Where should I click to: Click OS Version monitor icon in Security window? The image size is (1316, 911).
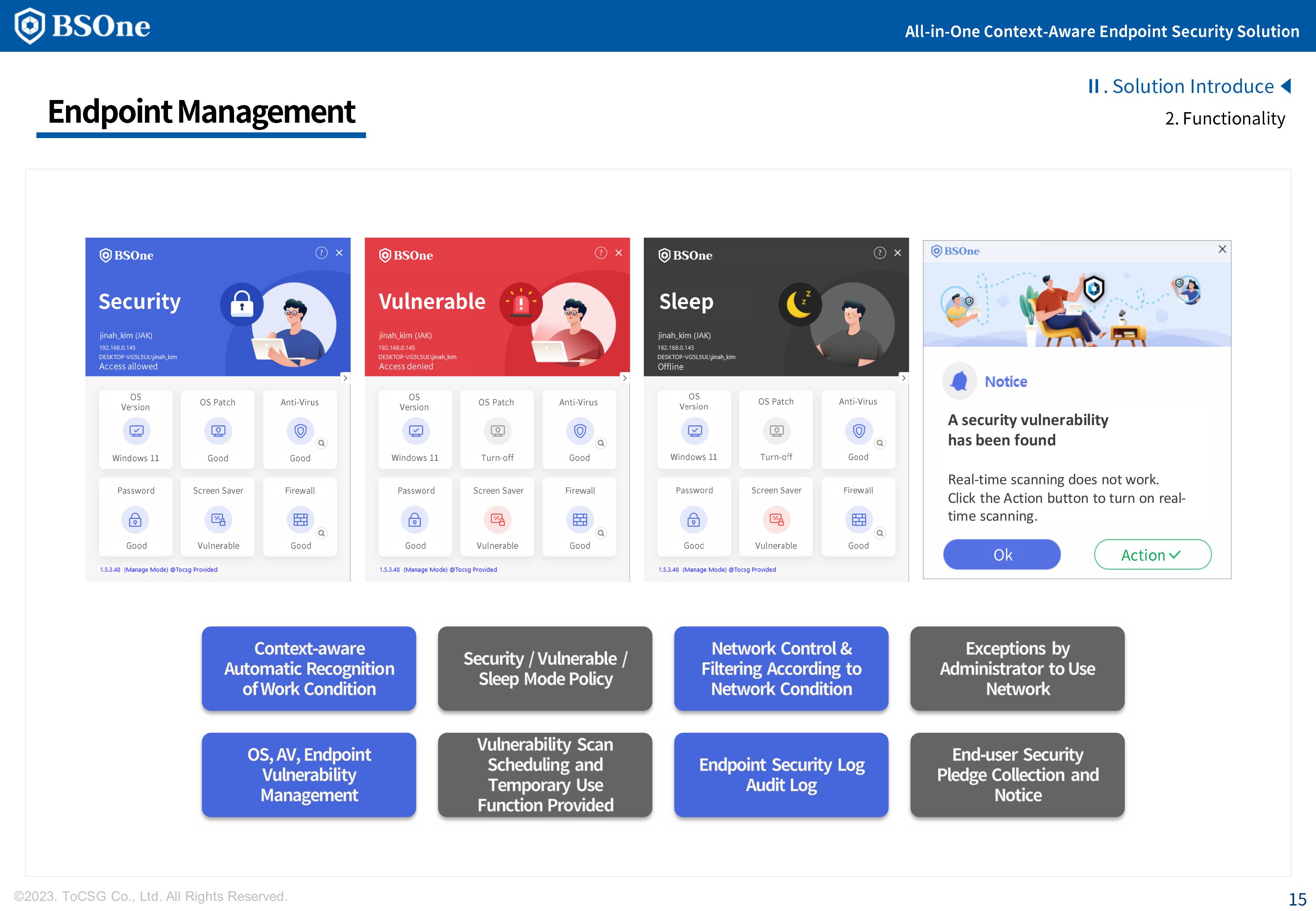click(x=136, y=431)
